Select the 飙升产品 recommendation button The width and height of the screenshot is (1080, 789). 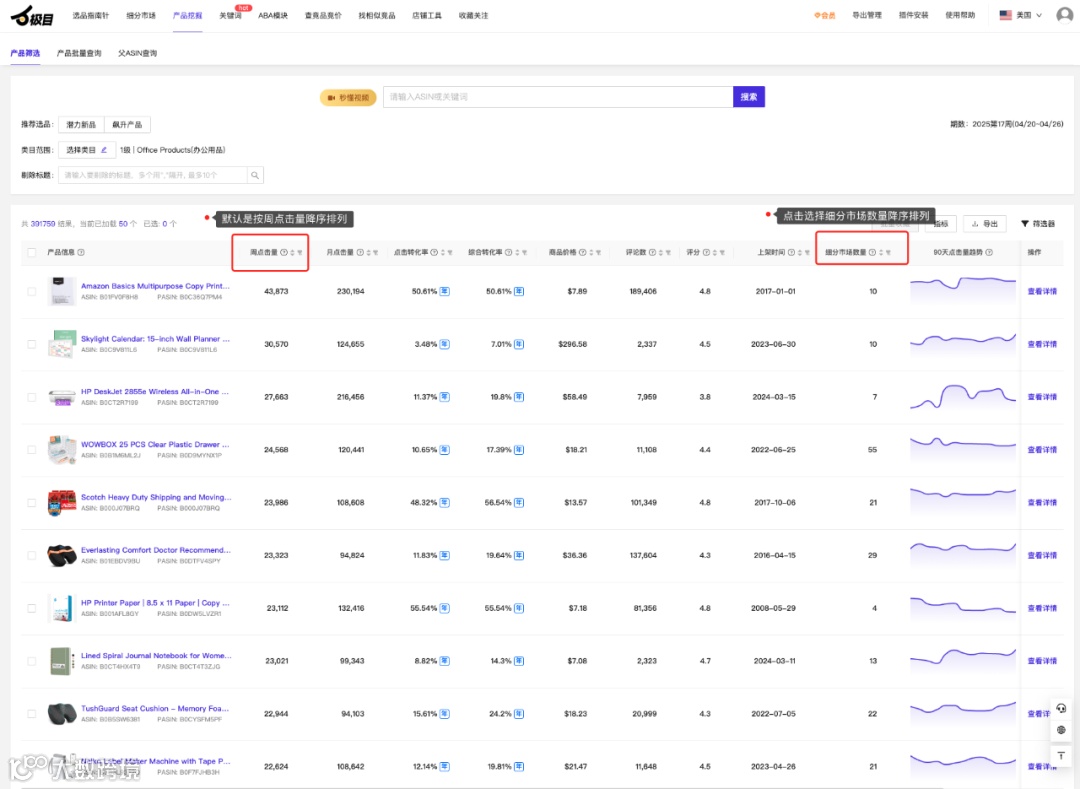pyautogui.click(x=127, y=125)
